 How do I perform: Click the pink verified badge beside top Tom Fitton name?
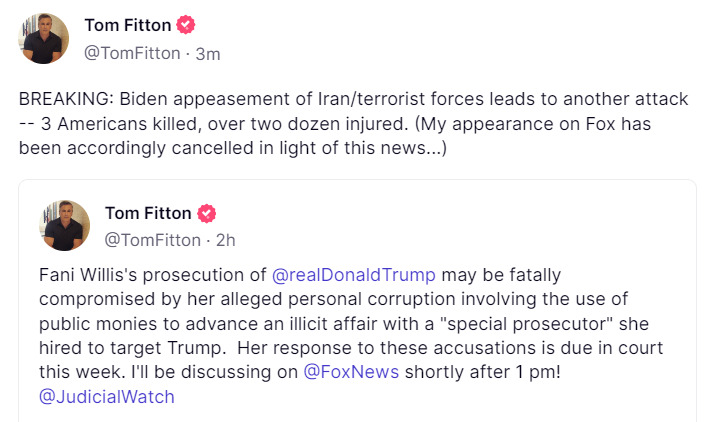click(x=185, y=25)
